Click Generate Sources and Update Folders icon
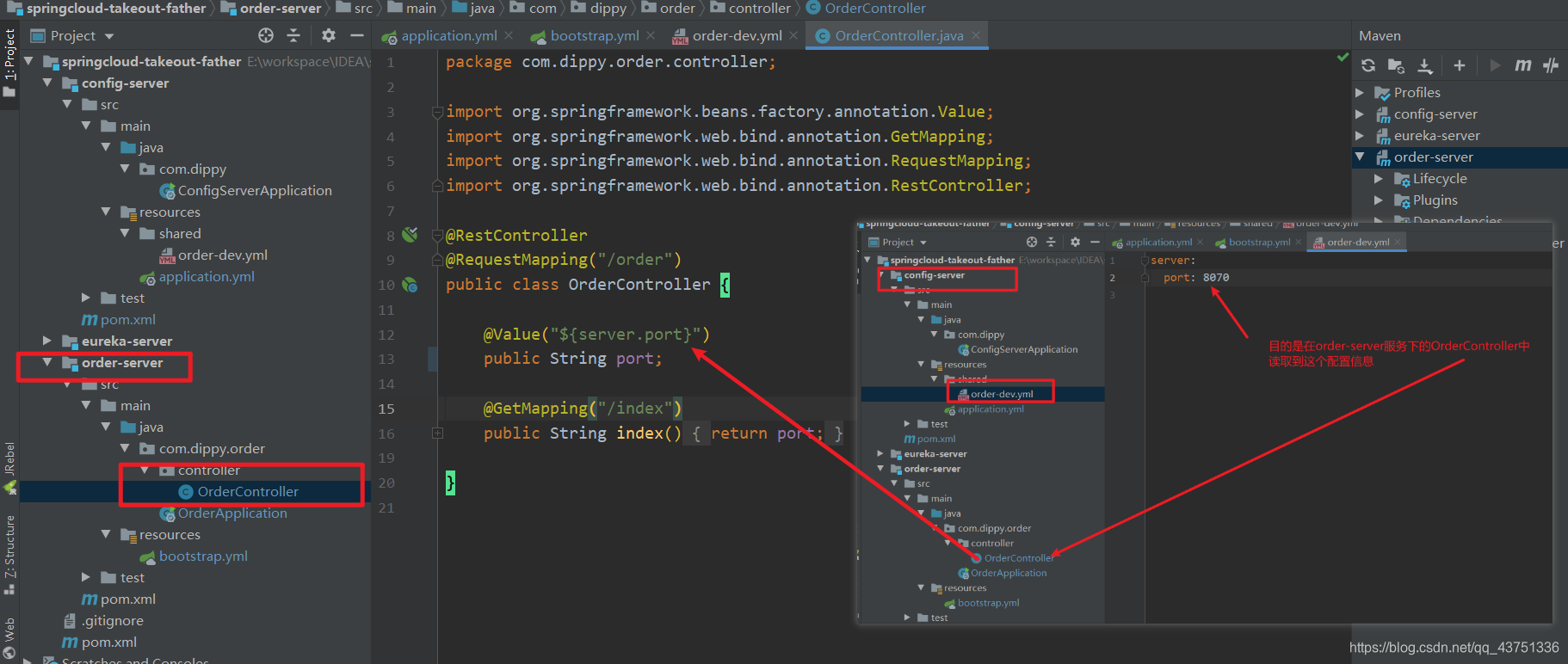Viewport: 1568px width, 664px height. [1396, 65]
